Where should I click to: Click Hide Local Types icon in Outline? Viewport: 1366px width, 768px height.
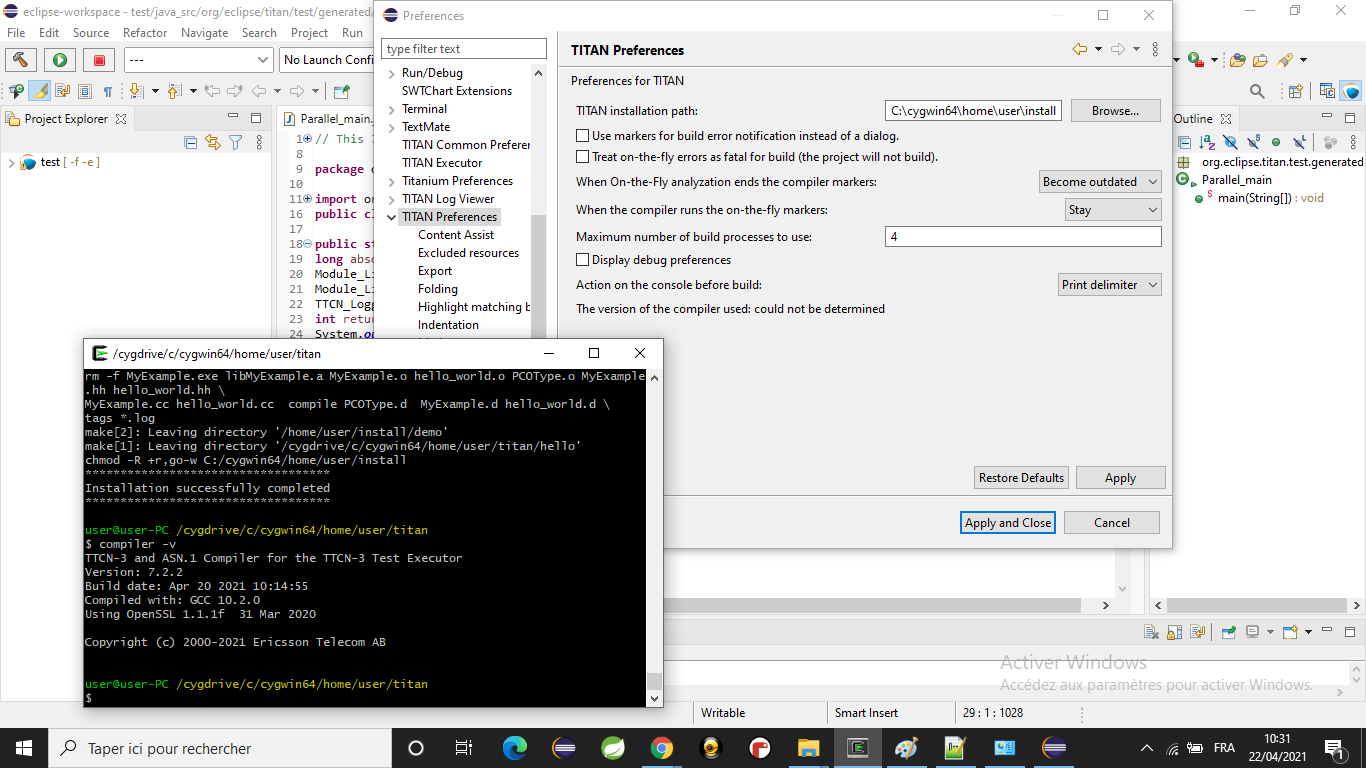click(1298, 143)
